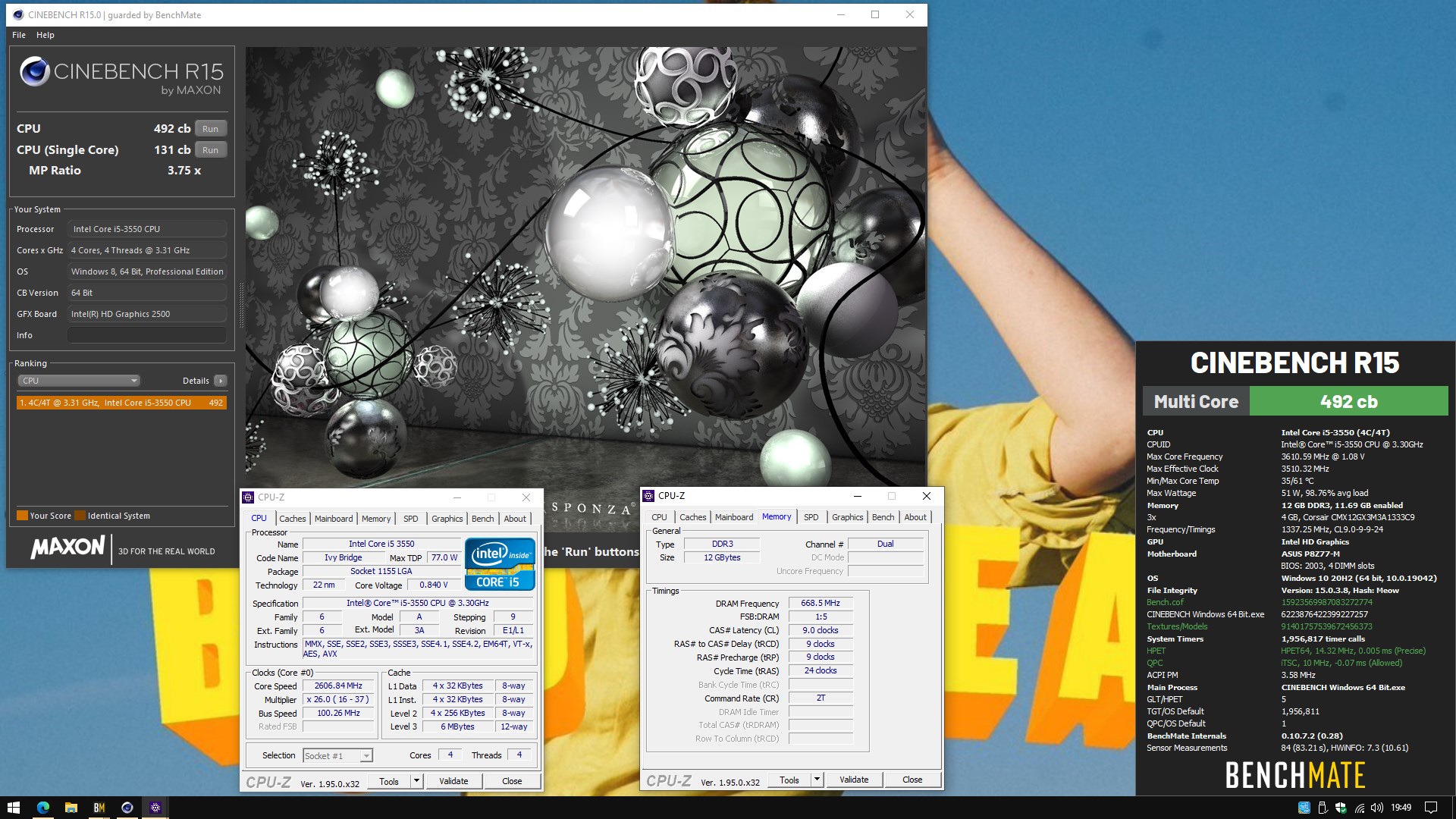Click Close button in left CPU-Z window
Viewport: 1456px width, 819px height.
[x=512, y=781]
